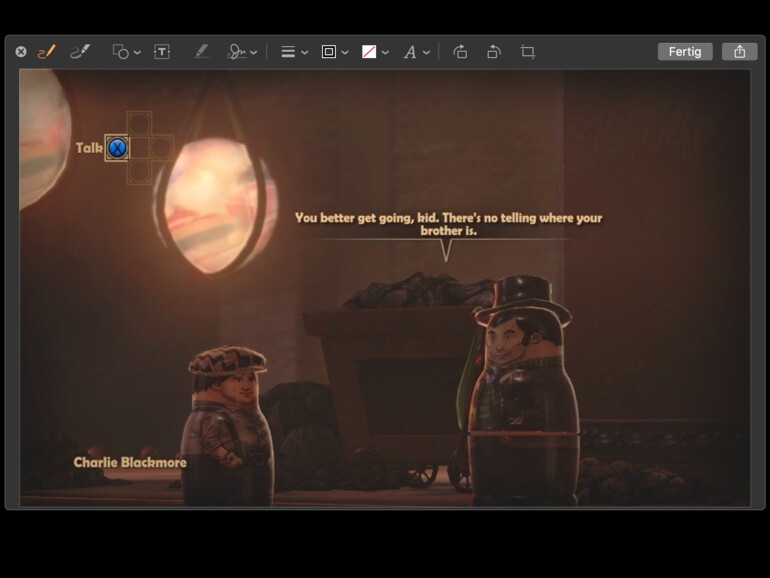
Task: Select the Sketch pen tool
Action: tap(47, 52)
